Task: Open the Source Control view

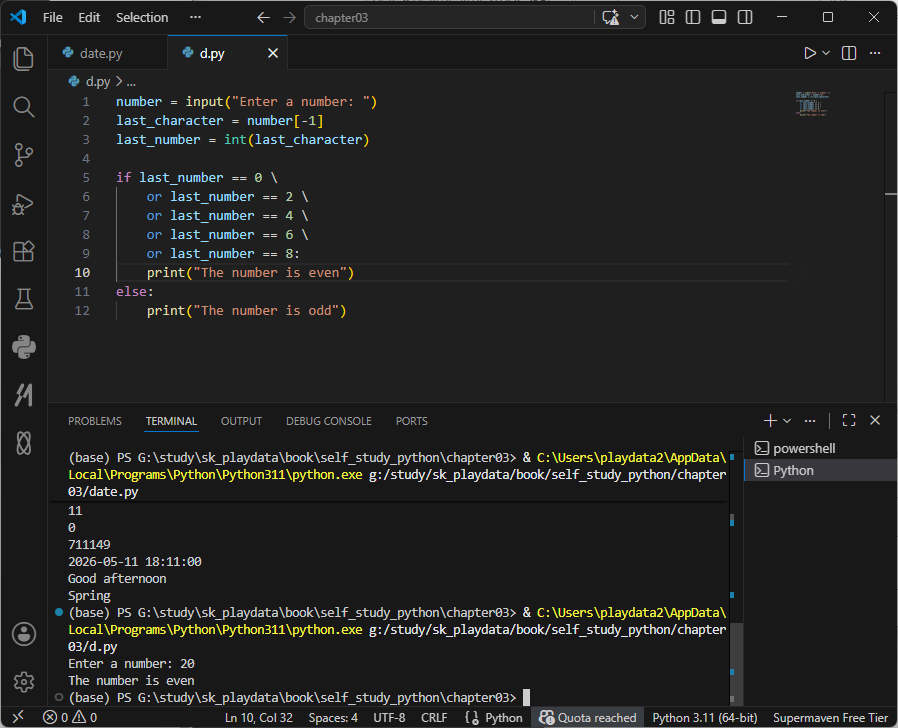Action: 23,155
